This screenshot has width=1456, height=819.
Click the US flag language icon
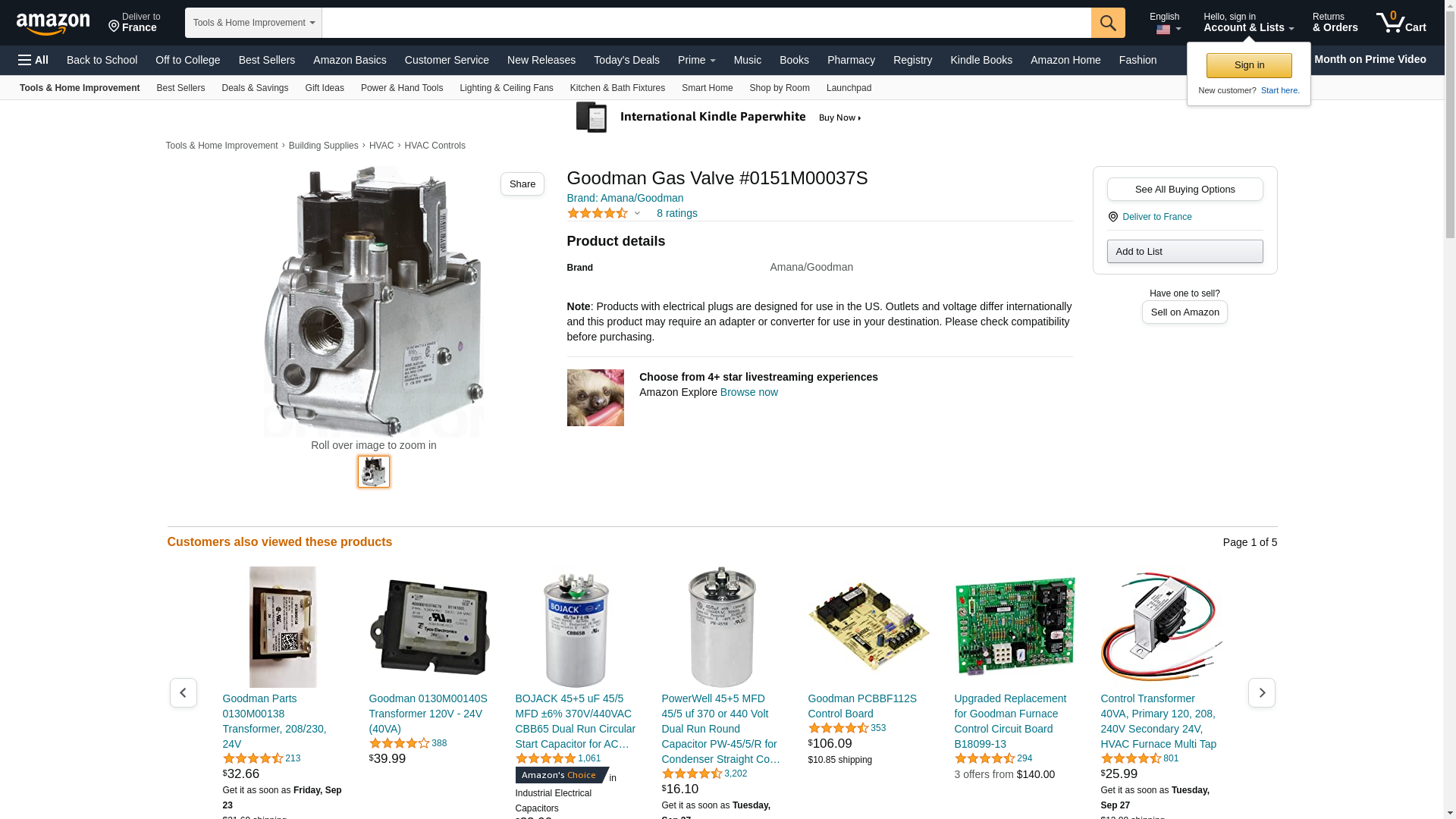pyautogui.click(x=1163, y=30)
